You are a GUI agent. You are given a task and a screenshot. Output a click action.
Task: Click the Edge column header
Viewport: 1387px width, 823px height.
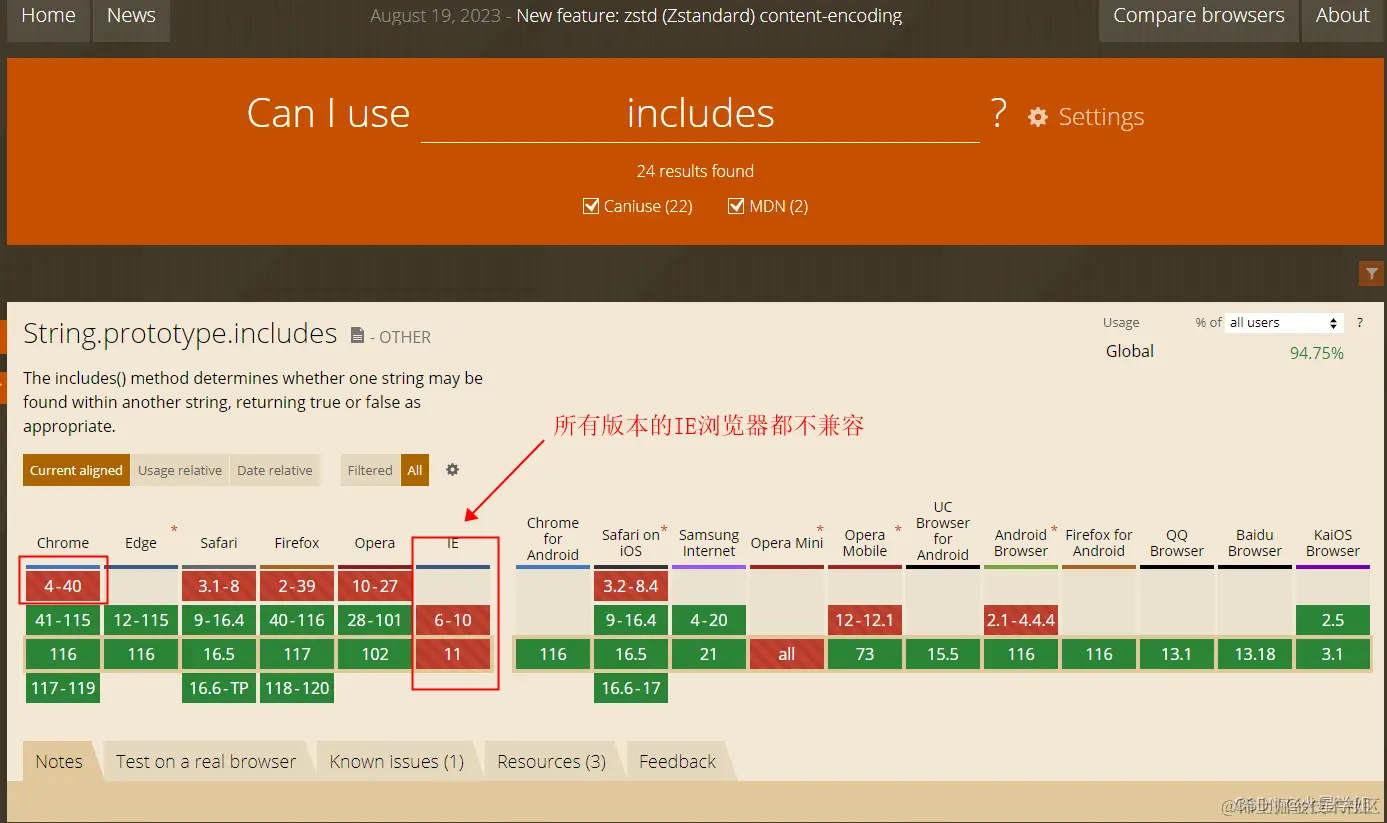click(141, 543)
